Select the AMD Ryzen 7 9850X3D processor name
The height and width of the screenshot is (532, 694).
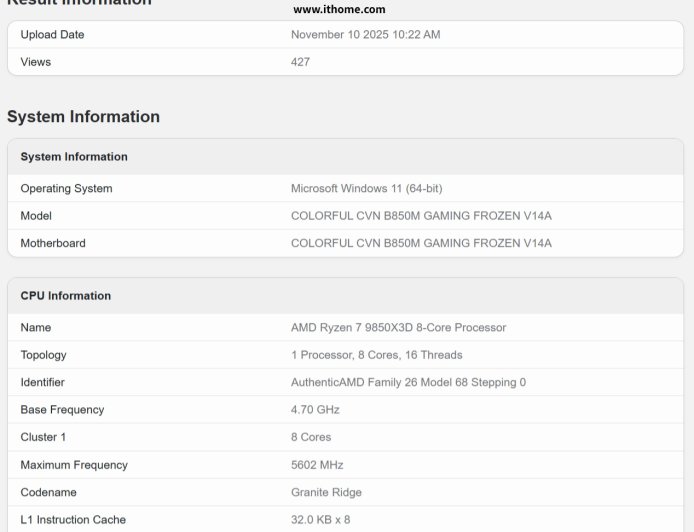[398, 328]
